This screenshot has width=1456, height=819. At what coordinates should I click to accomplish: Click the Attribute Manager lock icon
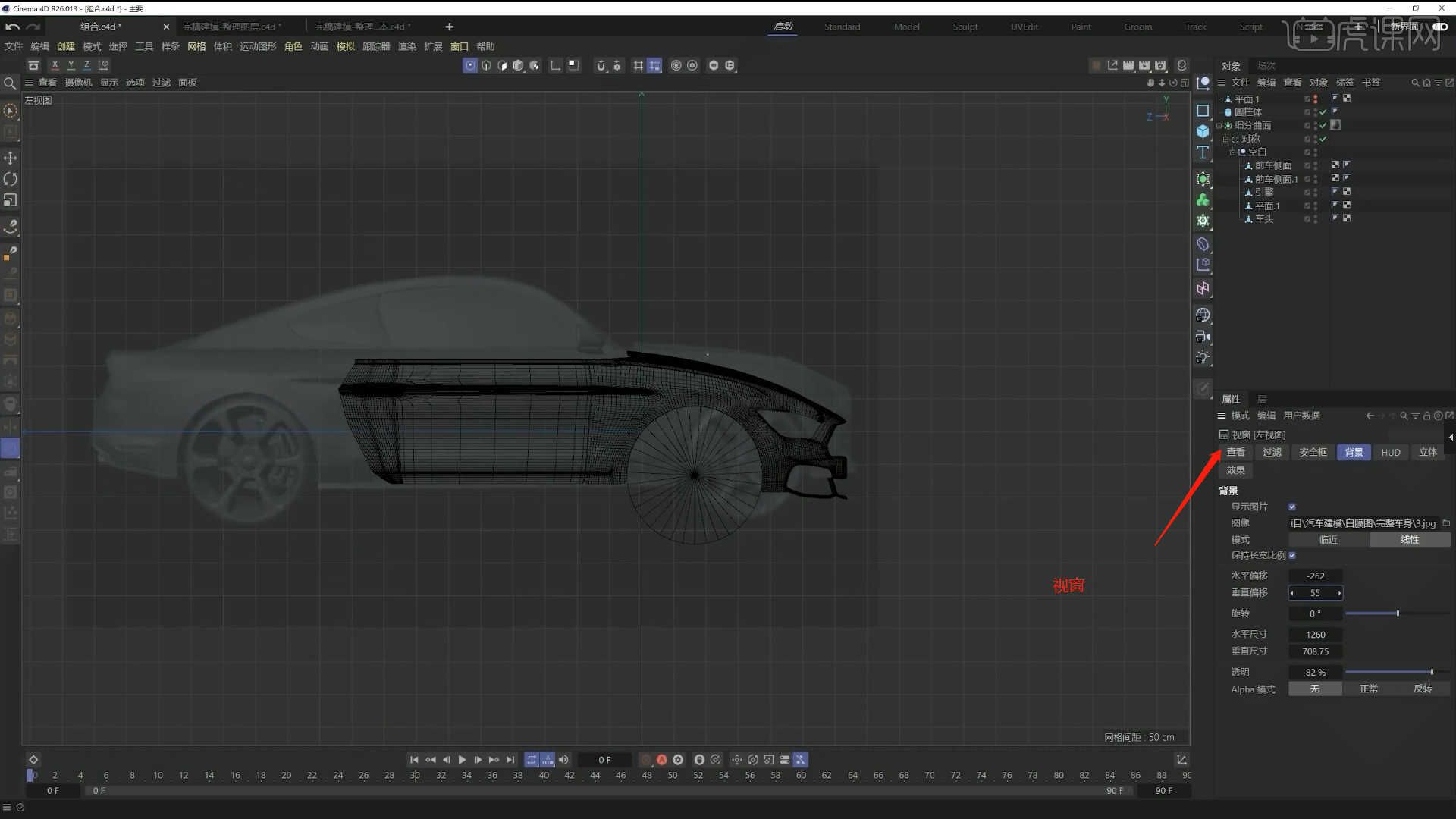[x=1426, y=416]
